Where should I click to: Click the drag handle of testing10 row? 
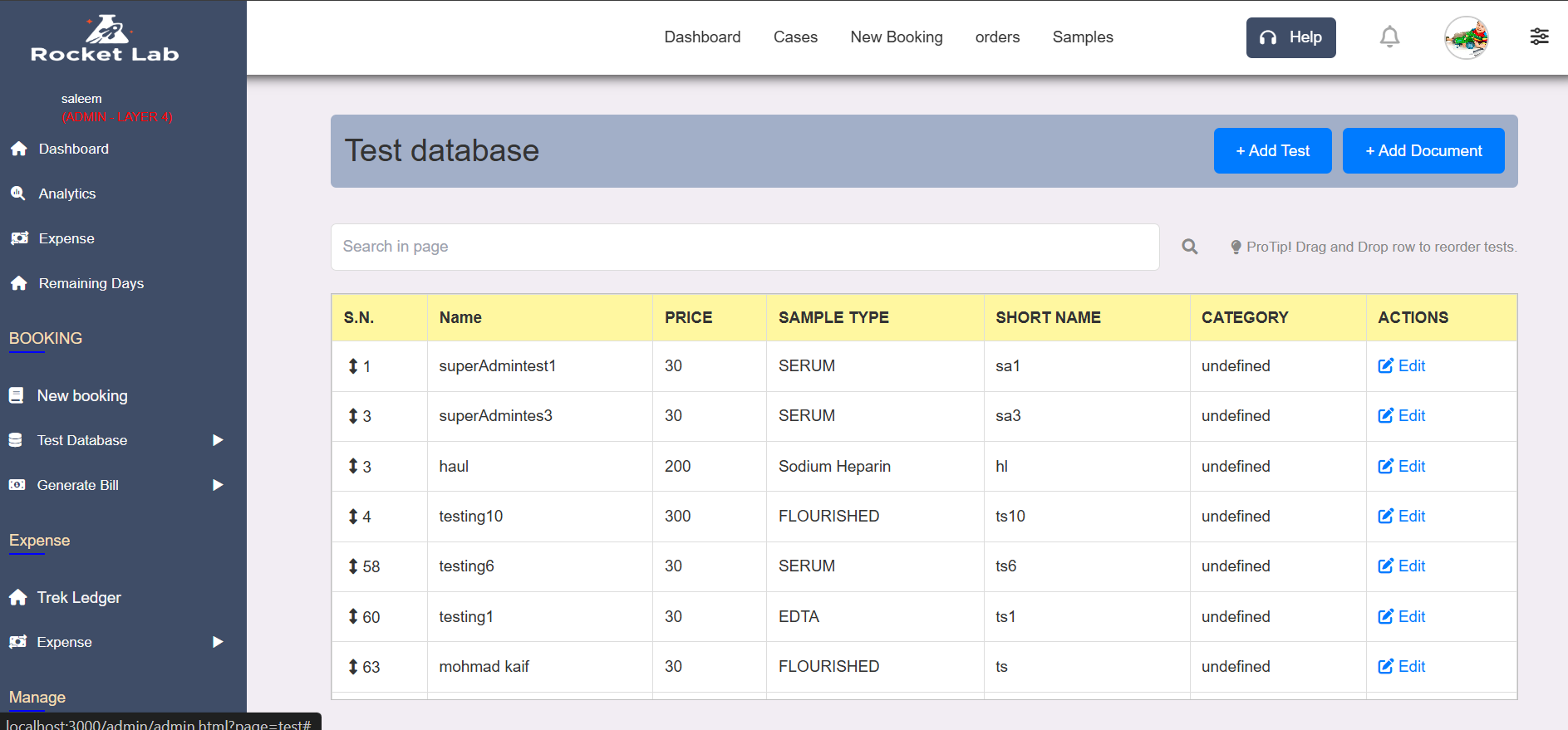353,517
